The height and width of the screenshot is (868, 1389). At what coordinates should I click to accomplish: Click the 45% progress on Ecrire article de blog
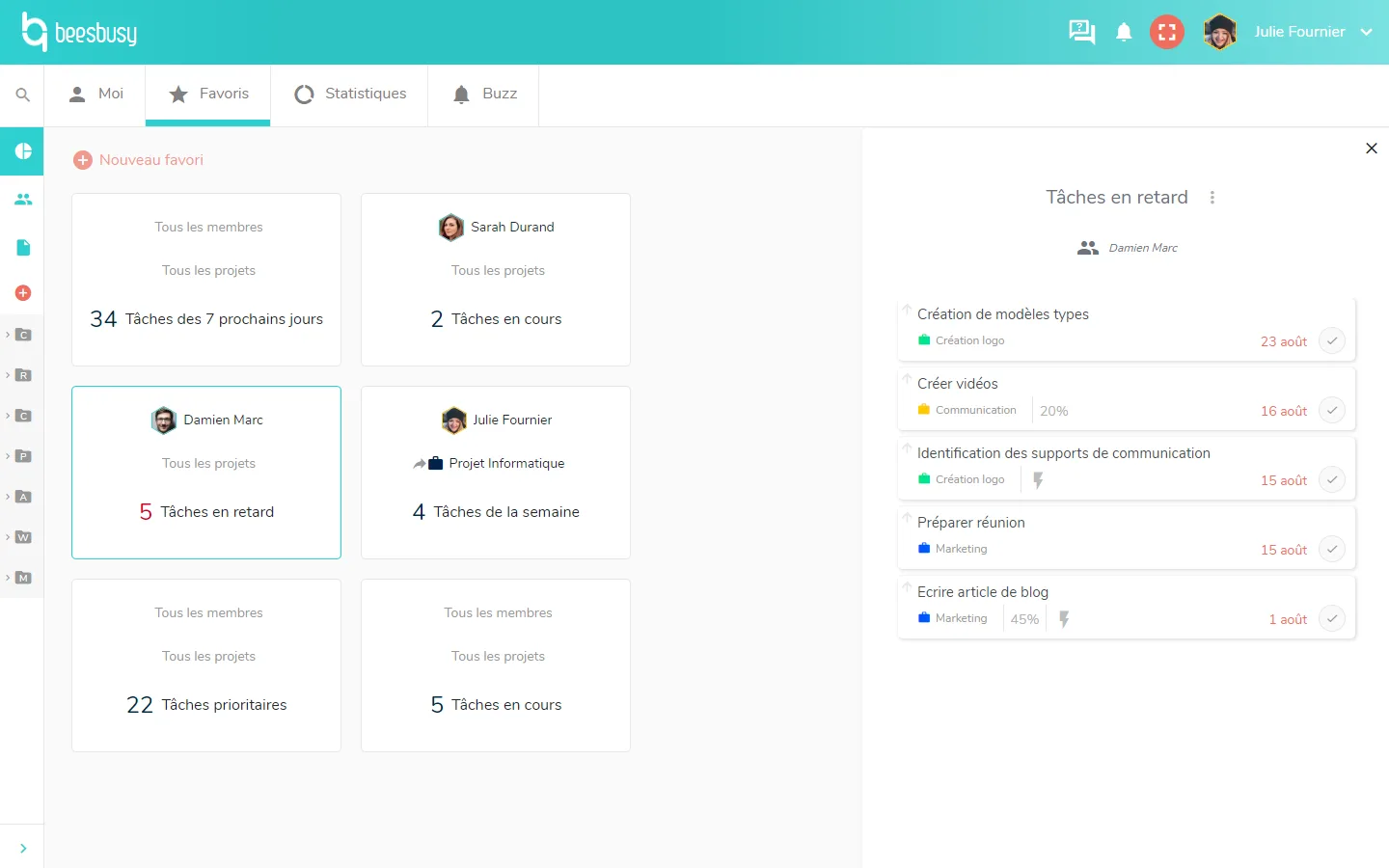1024,619
